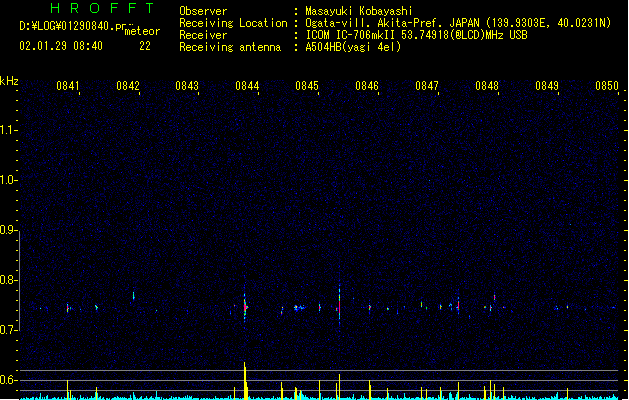
Task: Click the ICOM IC-706mkII receiver text
Action: click(416, 35)
